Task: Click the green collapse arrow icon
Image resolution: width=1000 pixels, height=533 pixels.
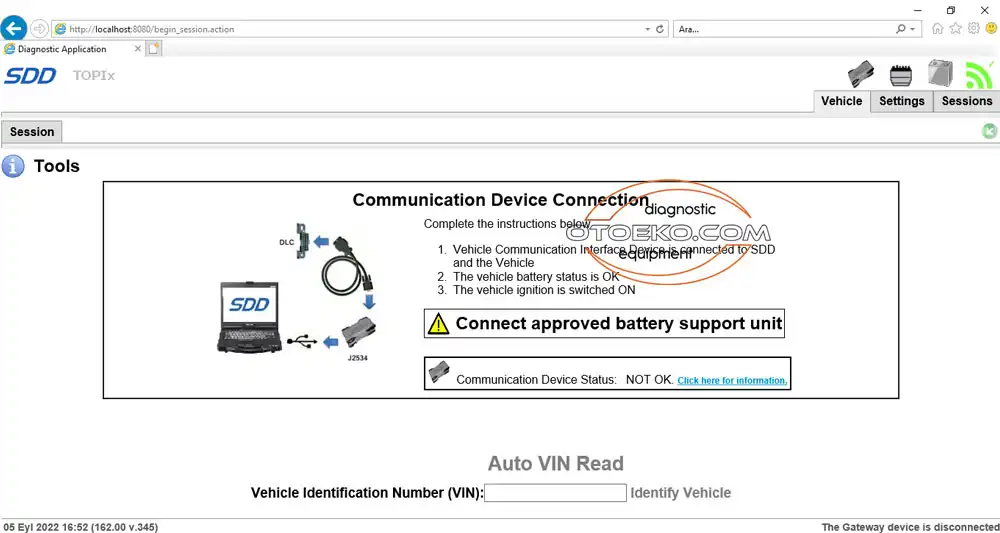Action: (989, 131)
